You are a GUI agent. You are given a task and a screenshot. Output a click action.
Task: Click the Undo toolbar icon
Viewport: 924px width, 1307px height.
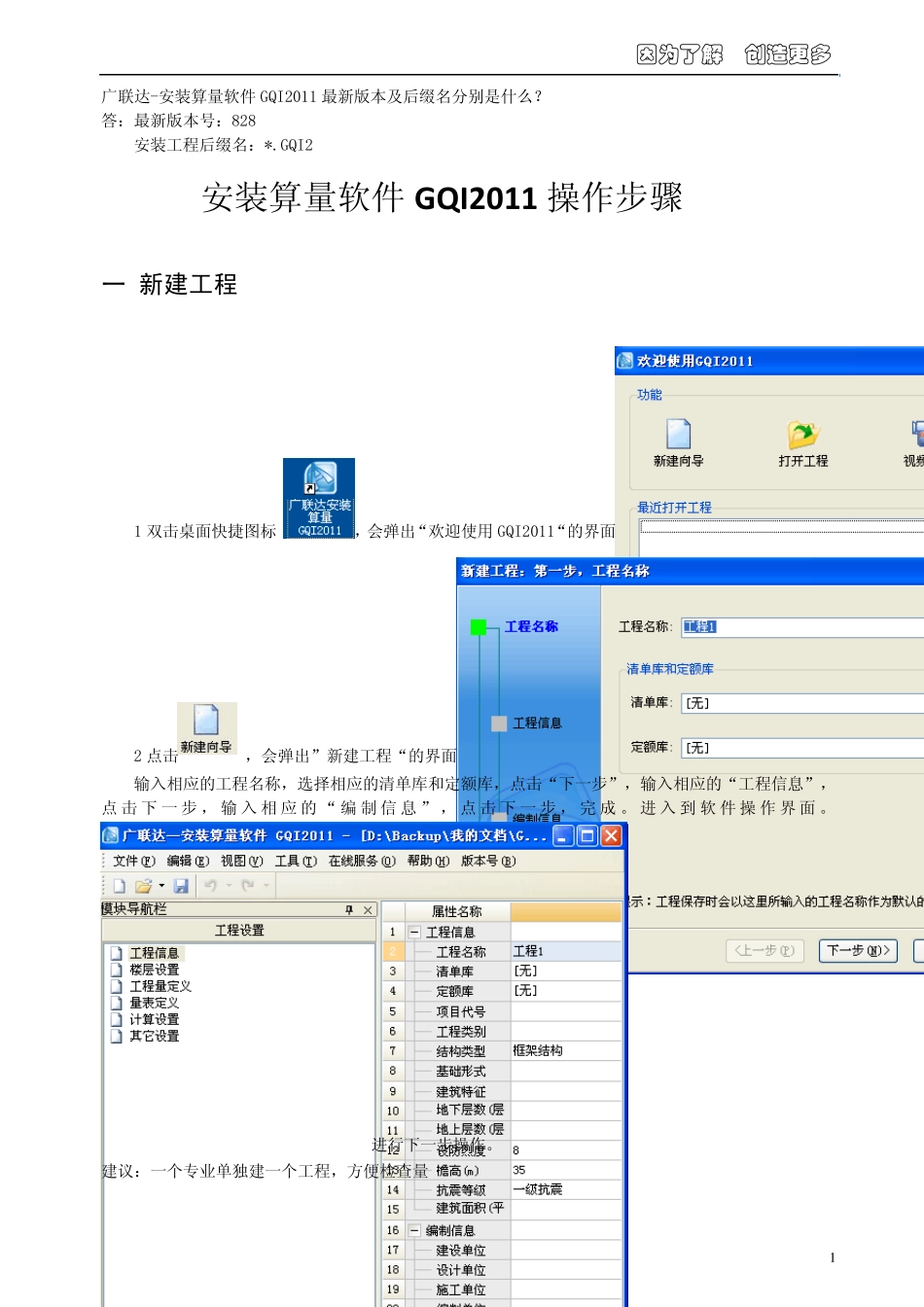click(x=210, y=886)
